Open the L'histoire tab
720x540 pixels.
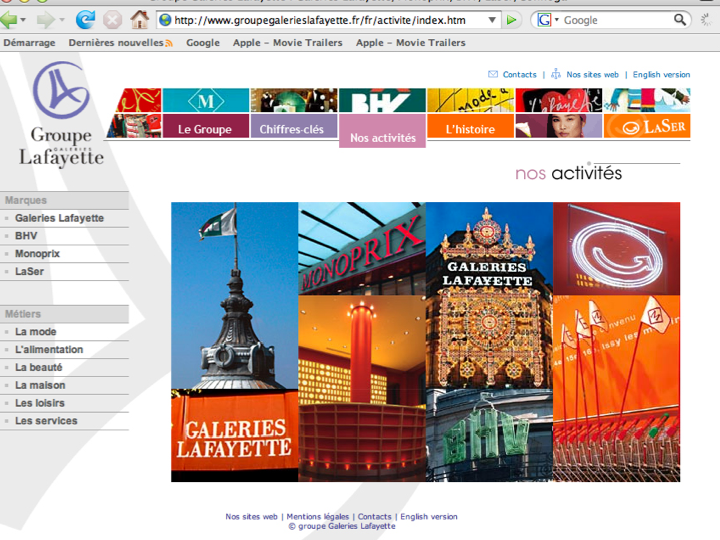[470, 126]
